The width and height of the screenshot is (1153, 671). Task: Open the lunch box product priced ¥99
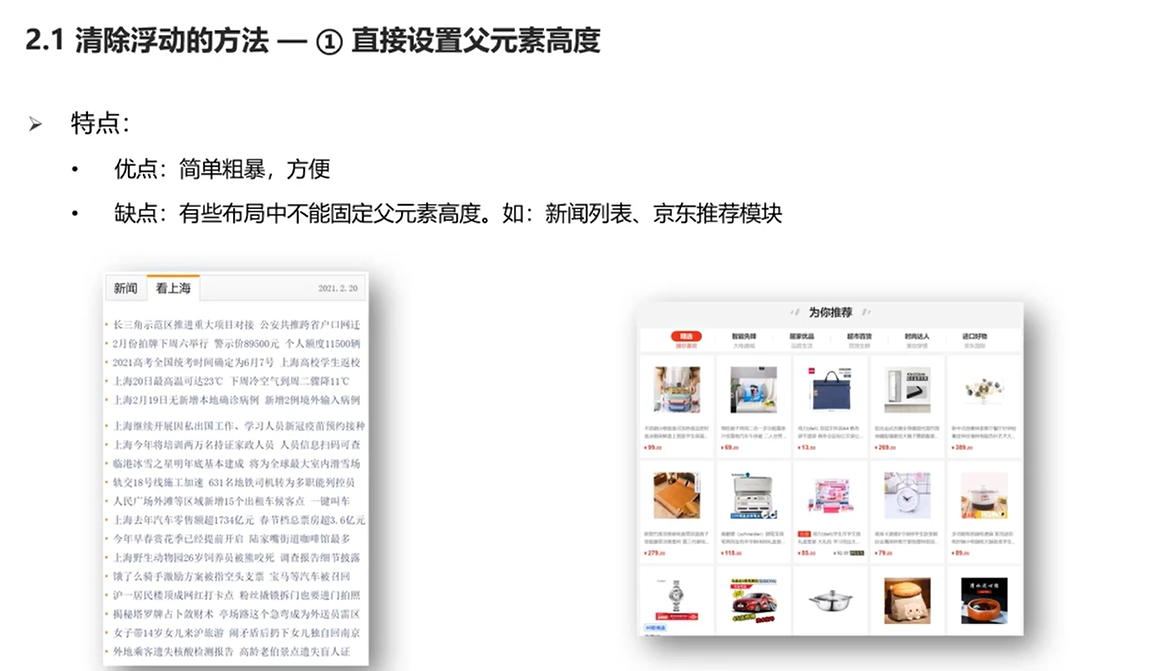[x=677, y=390]
